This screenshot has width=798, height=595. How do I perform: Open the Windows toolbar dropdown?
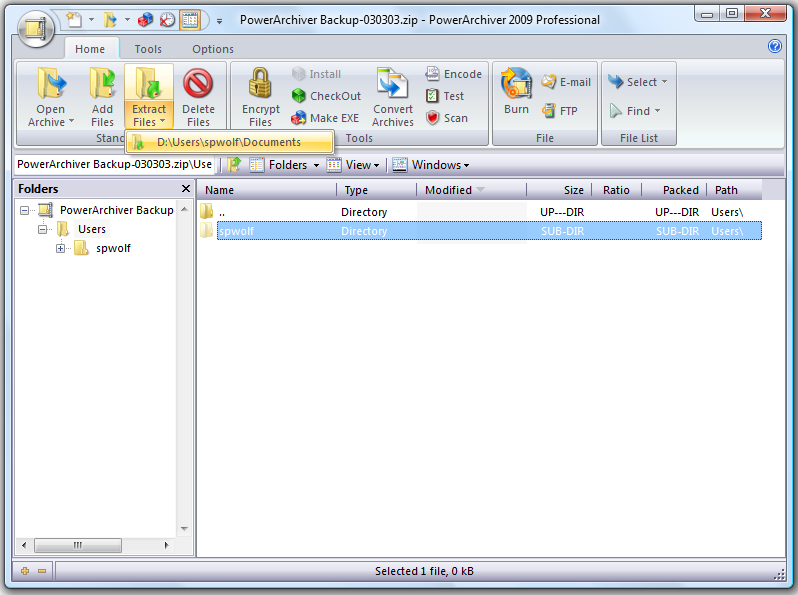[x=431, y=165]
